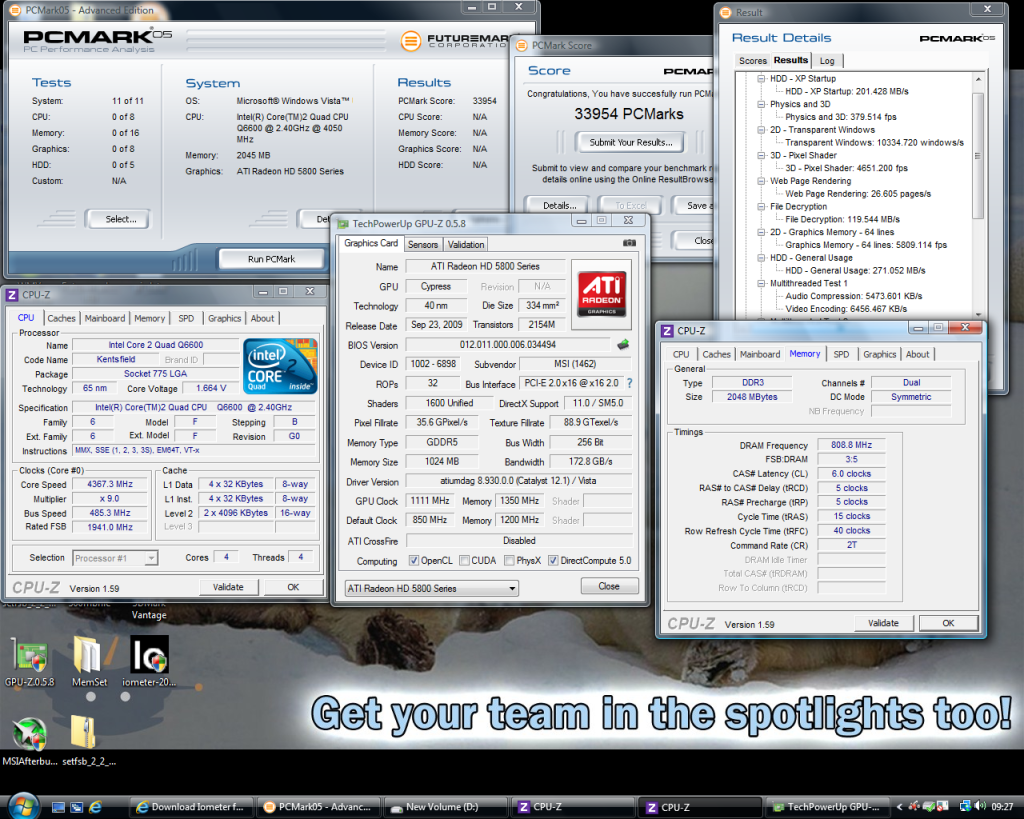Show hidden tray icons arrow
1024x819 pixels.
pyautogui.click(x=899, y=807)
